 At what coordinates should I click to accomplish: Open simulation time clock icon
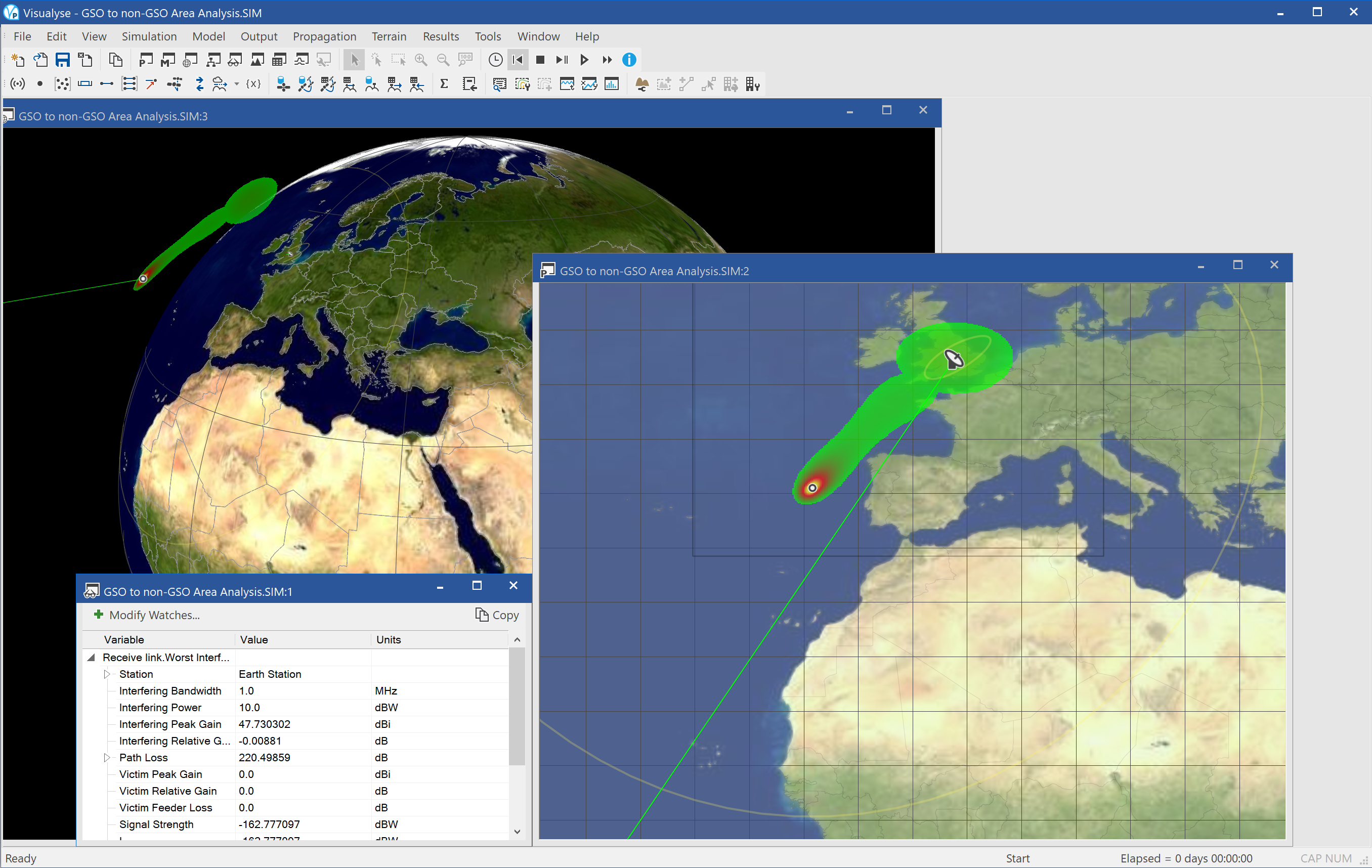496,60
